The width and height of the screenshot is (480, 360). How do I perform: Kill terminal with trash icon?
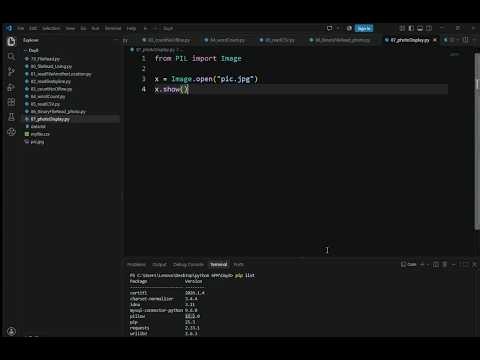[445, 264]
